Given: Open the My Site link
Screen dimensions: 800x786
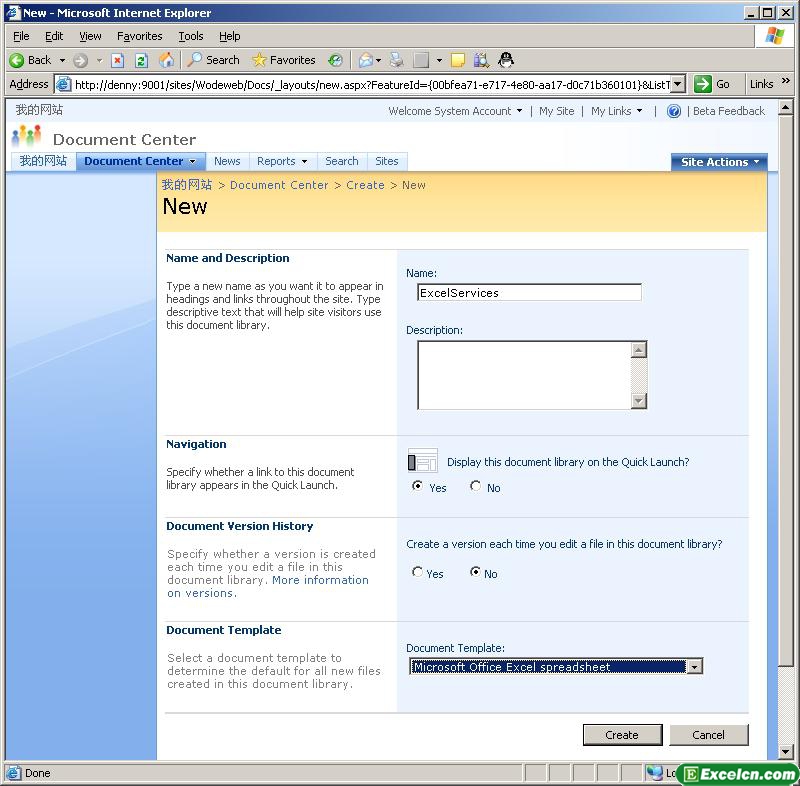Looking at the screenshot, I should 557,111.
